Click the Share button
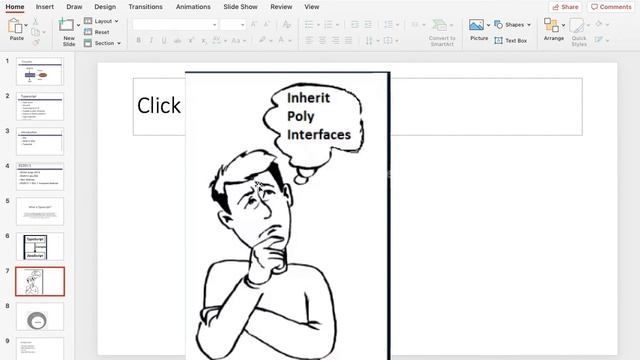The width and height of the screenshot is (640, 360). [565, 7]
